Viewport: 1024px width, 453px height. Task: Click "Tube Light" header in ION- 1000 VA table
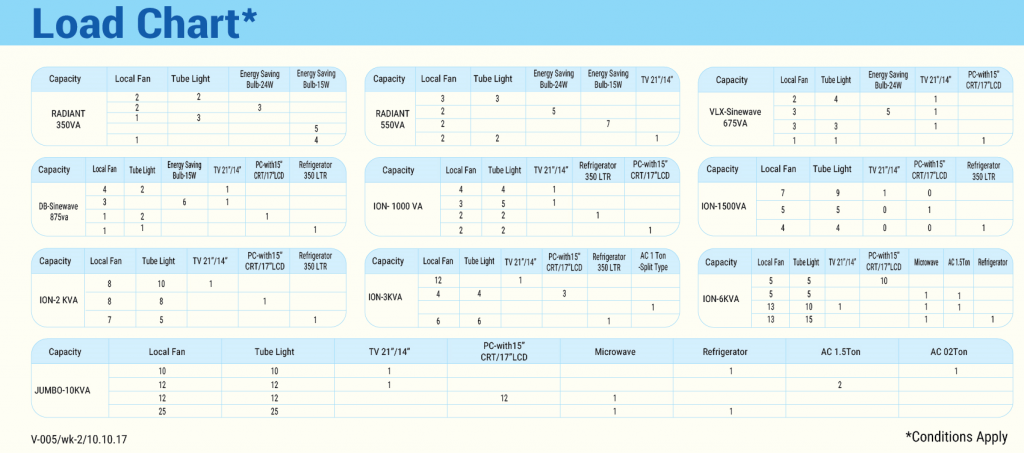(505, 170)
